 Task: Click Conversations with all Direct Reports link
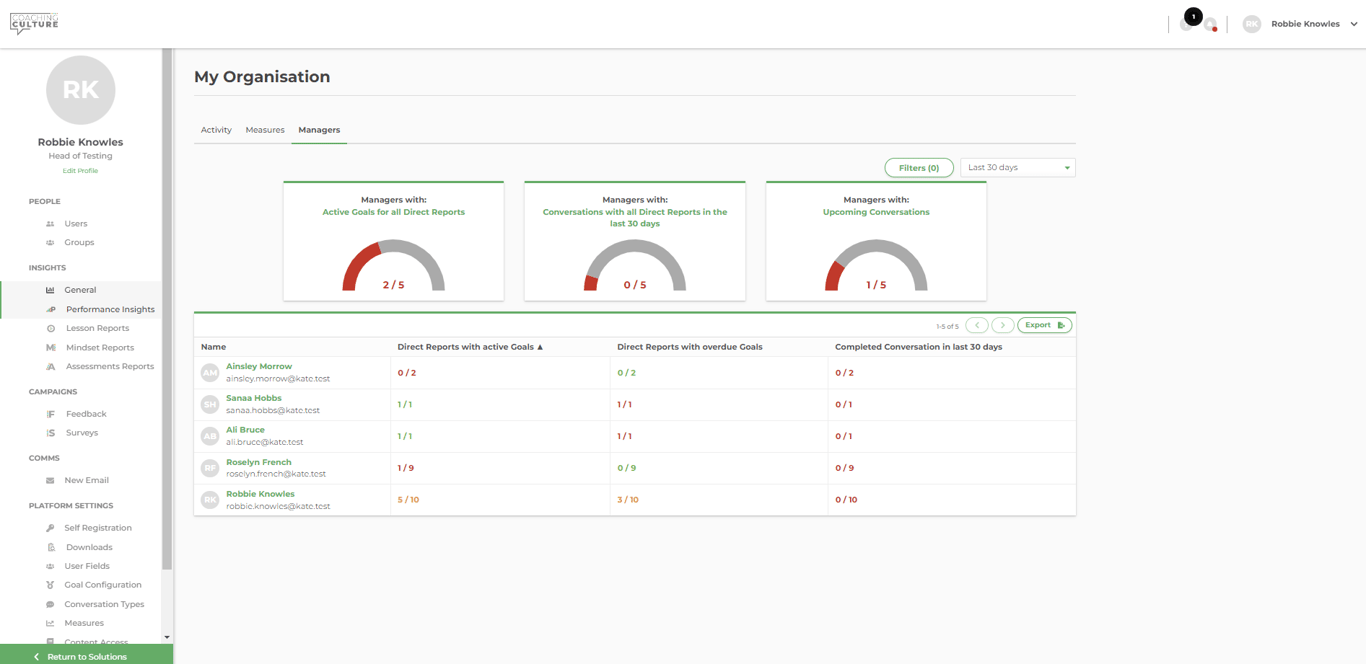pyautogui.click(x=635, y=218)
